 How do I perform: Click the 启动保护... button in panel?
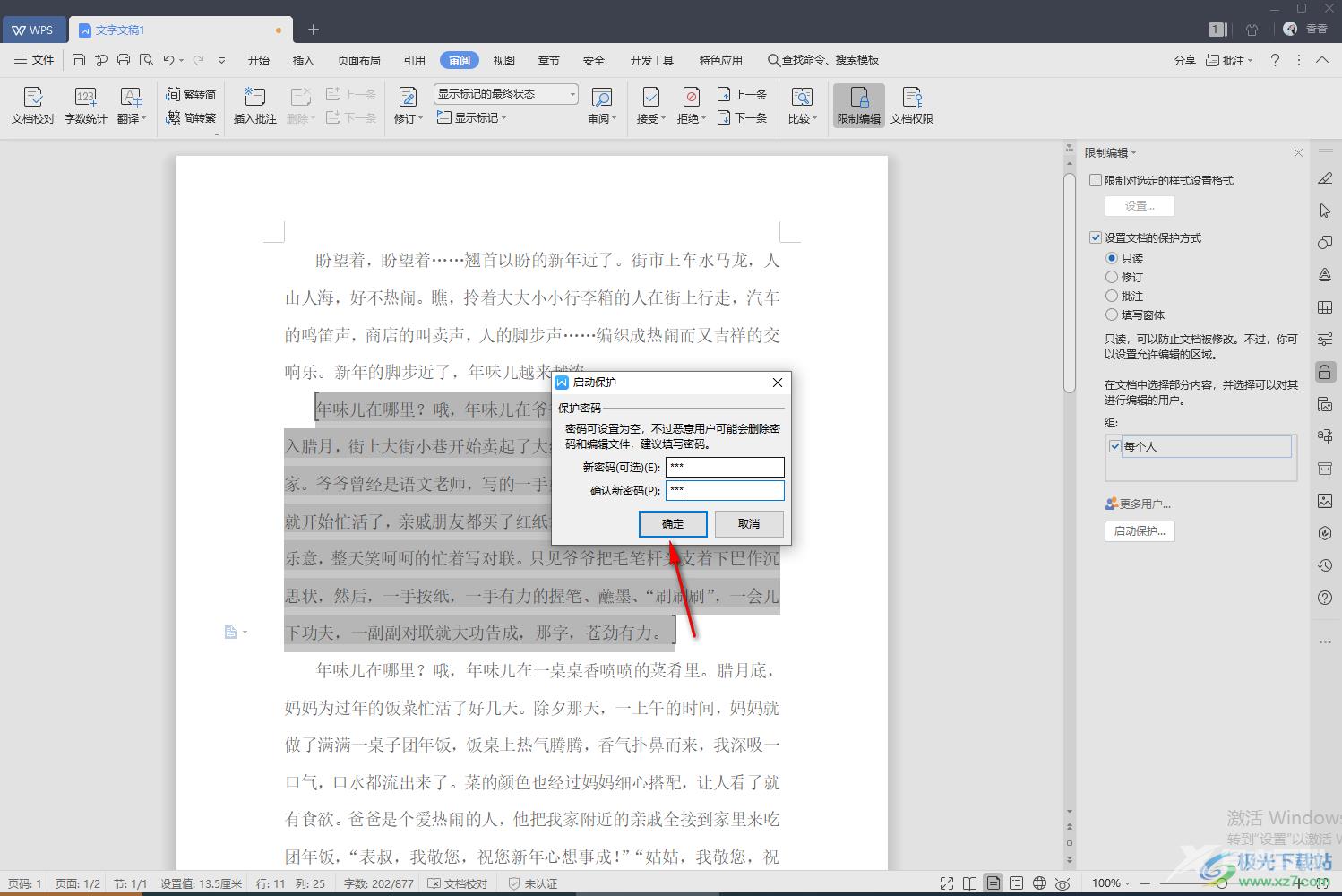(1140, 531)
